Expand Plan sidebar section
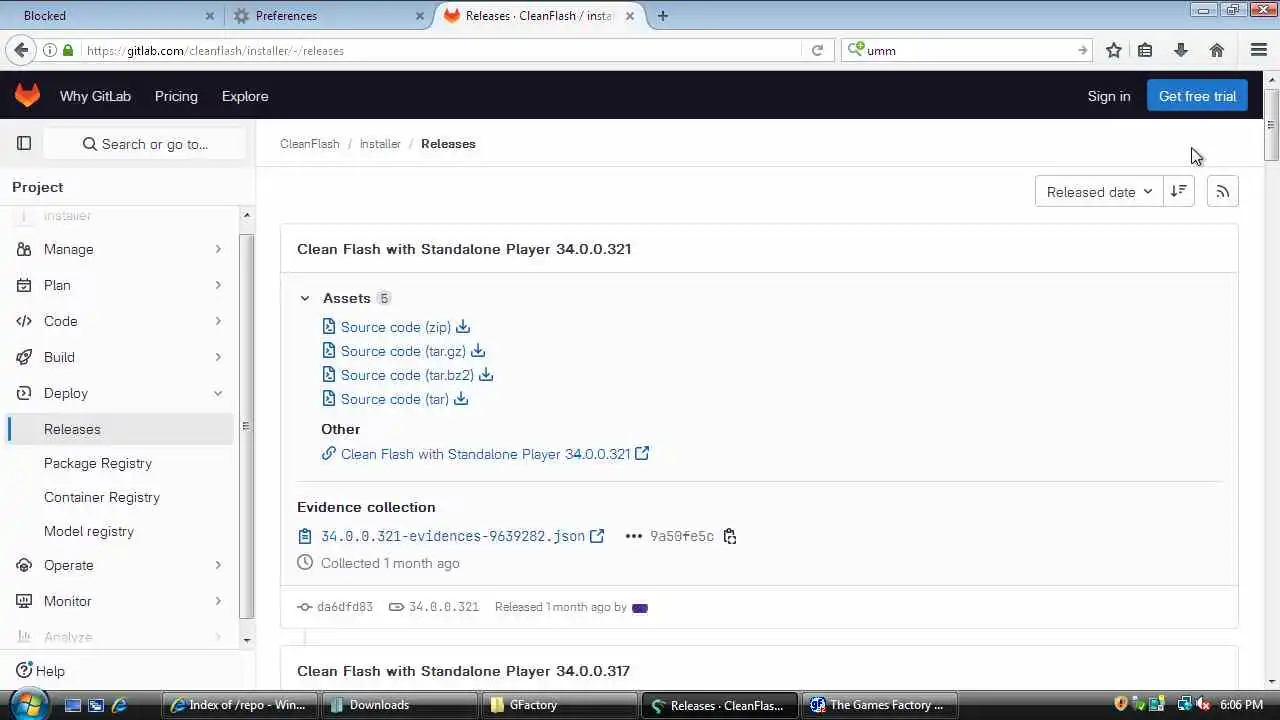1280x720 pixels. click(120, 285)
